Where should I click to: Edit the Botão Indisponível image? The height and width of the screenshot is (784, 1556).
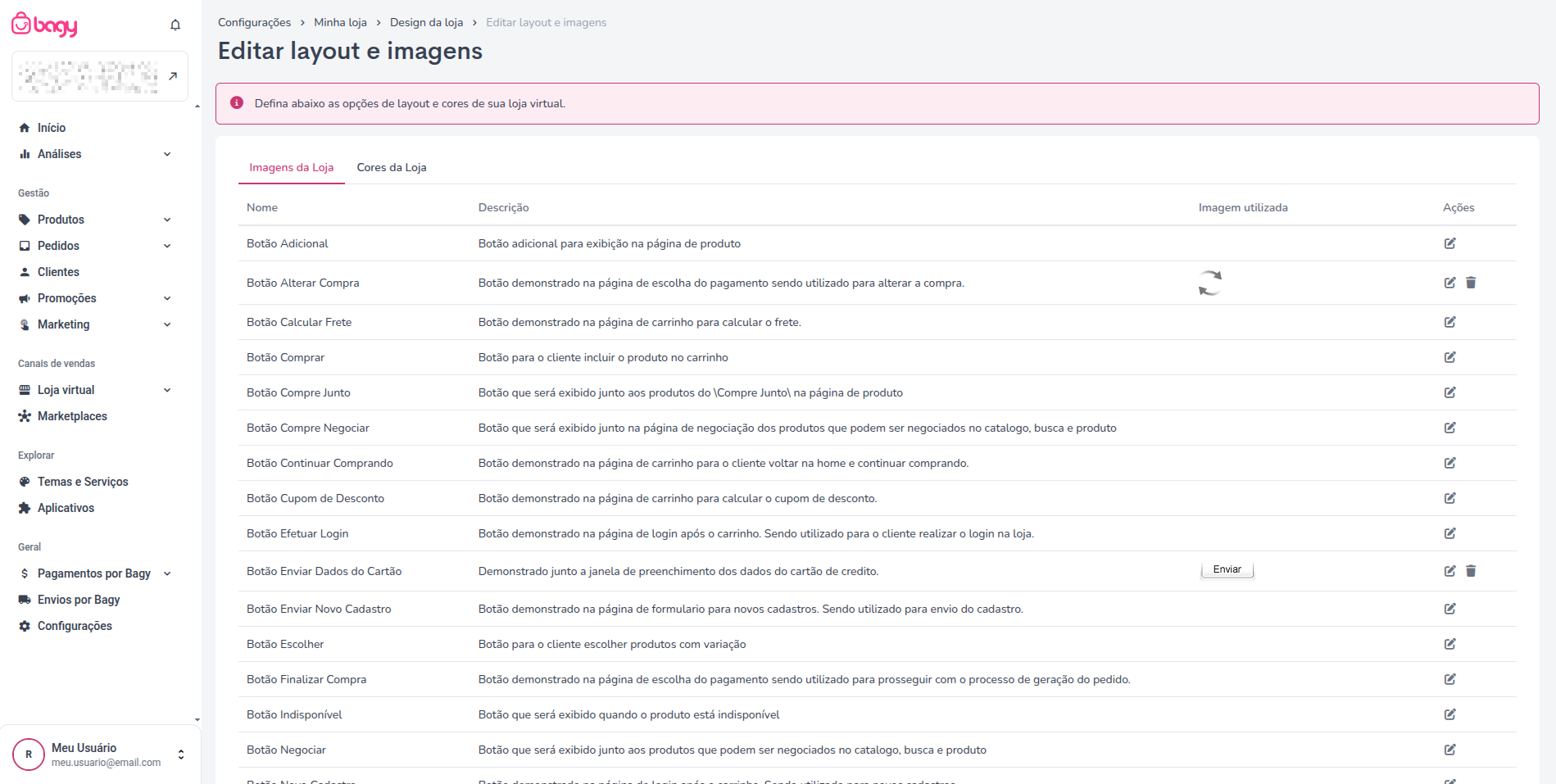[x=1449, y=714]
